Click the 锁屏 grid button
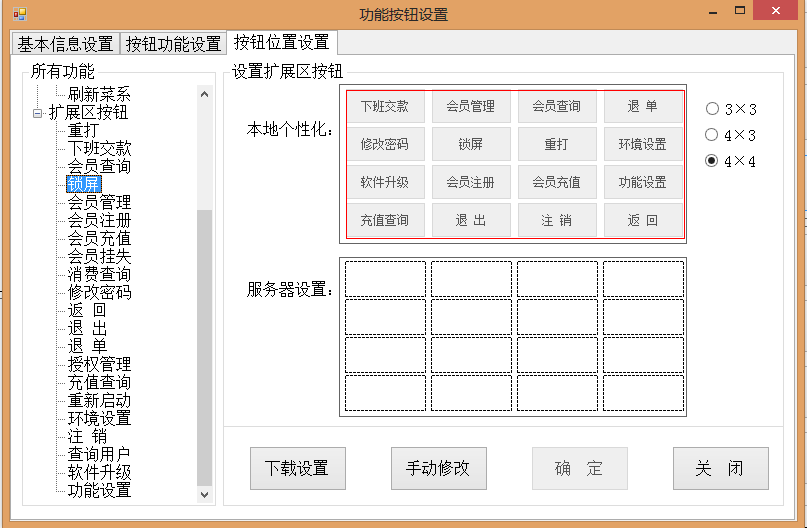Viewport: 807px width, 528px height. (x=471, y=145)
